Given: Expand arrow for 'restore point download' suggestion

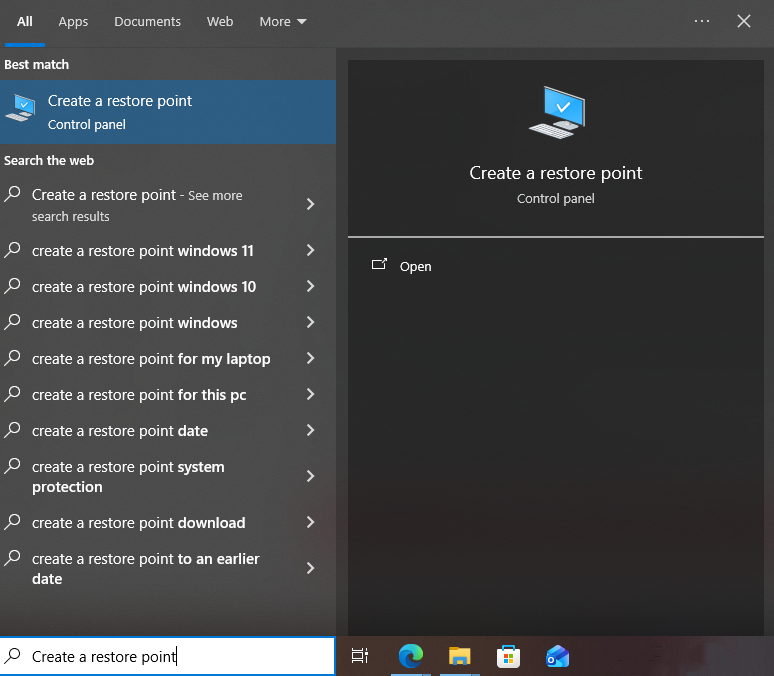Looking at the screenshot, I should pyautogui.click(x=310, y=522).
